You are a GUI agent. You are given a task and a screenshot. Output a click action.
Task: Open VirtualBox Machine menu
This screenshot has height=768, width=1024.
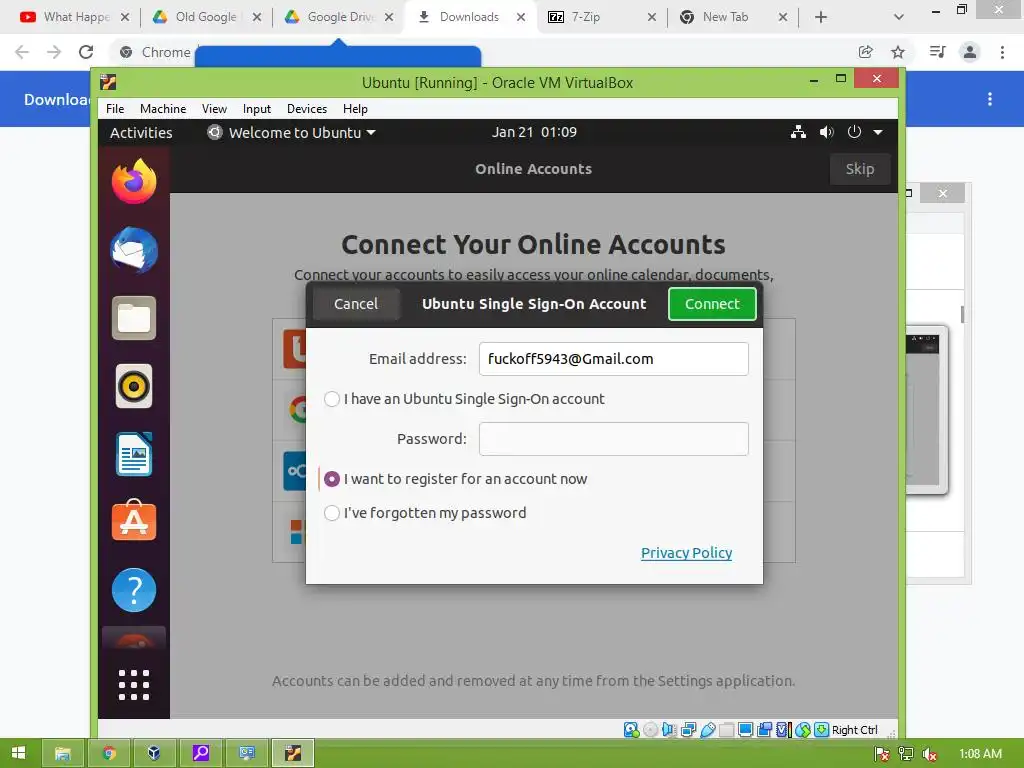[163, 108]
